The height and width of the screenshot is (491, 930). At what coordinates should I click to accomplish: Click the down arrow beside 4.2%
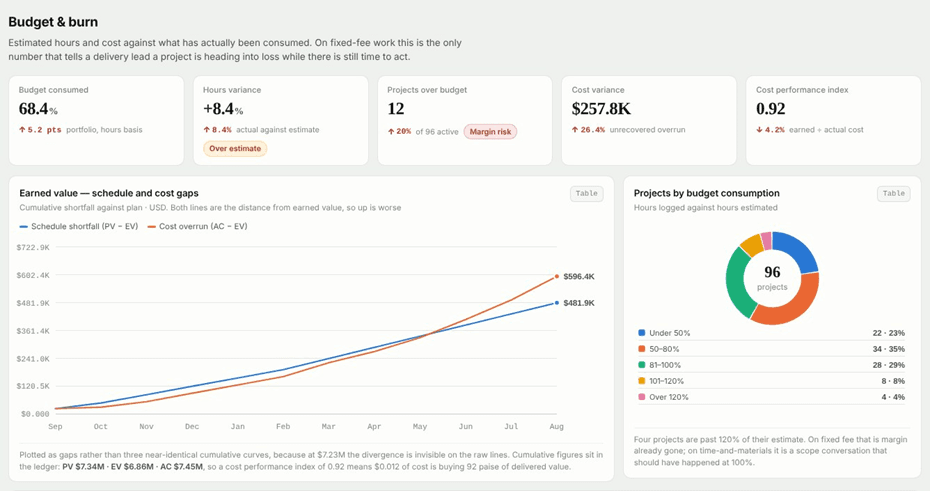tap(759, 130)
